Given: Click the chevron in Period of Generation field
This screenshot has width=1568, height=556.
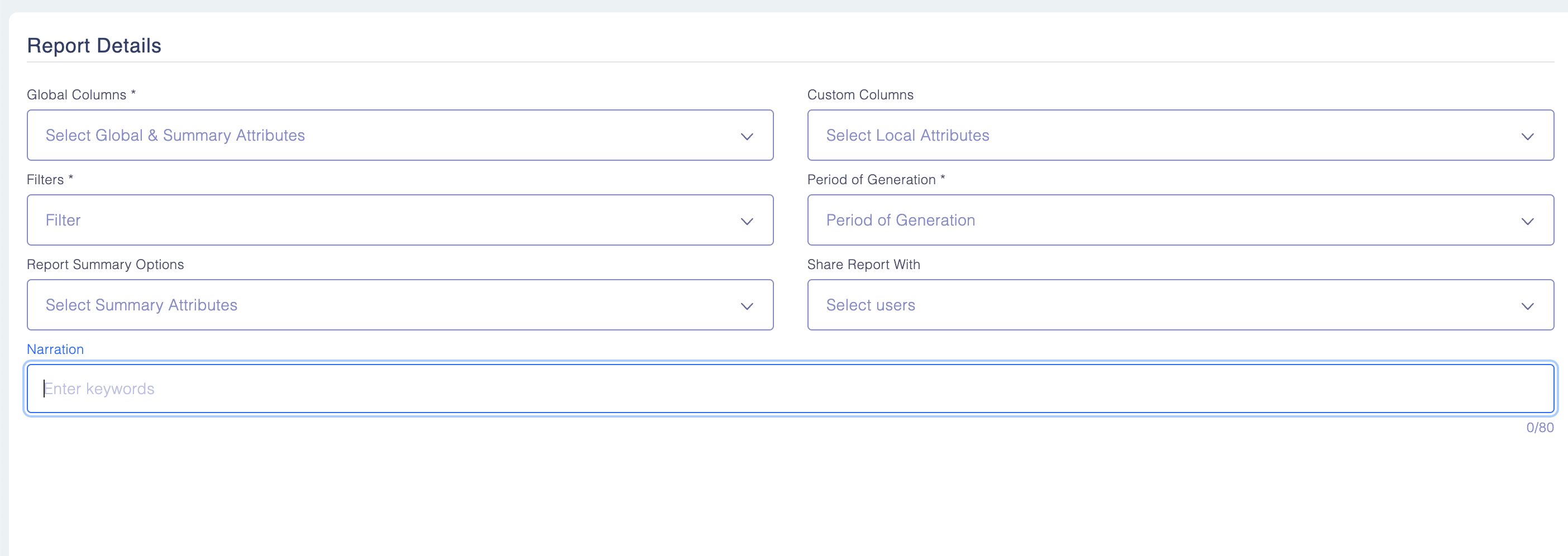Looking at the screenshot, I should [x=1527, y=222].
